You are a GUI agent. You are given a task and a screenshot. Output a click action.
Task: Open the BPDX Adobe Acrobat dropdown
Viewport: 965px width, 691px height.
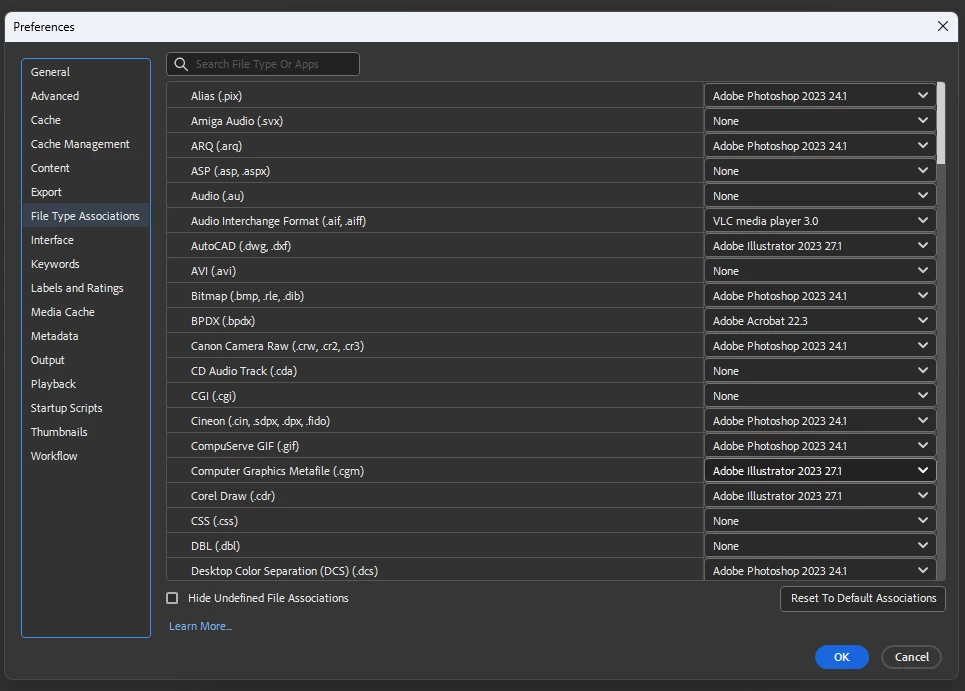pyautogui.click(x=820, y=321)
